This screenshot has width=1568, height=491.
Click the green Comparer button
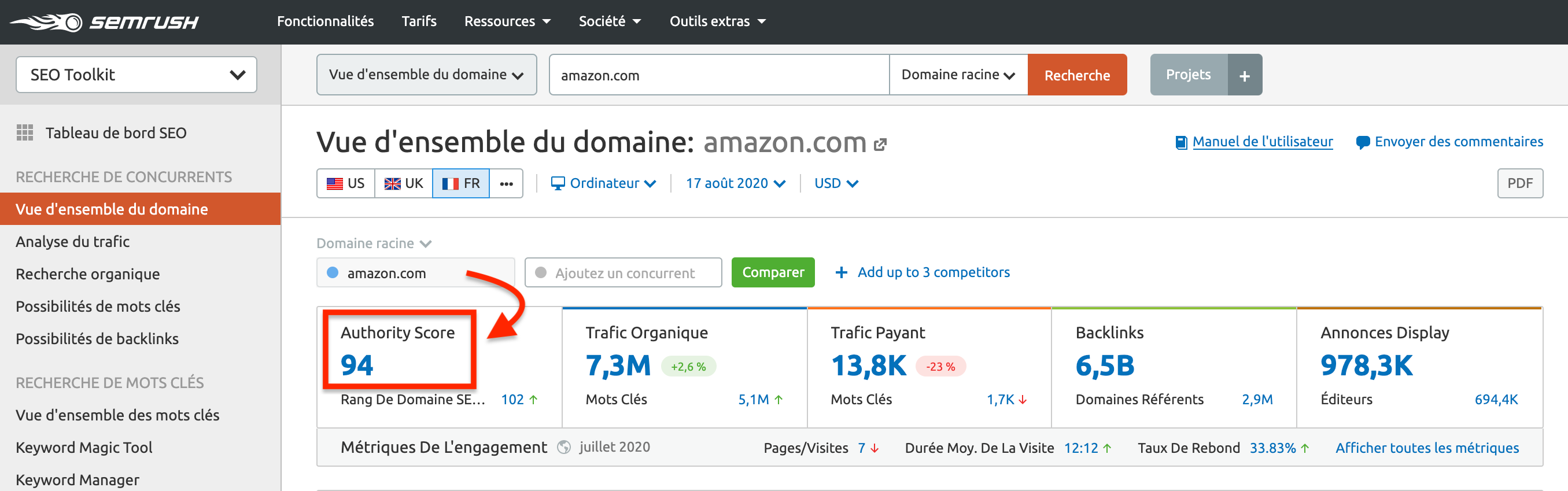point(773,272)
